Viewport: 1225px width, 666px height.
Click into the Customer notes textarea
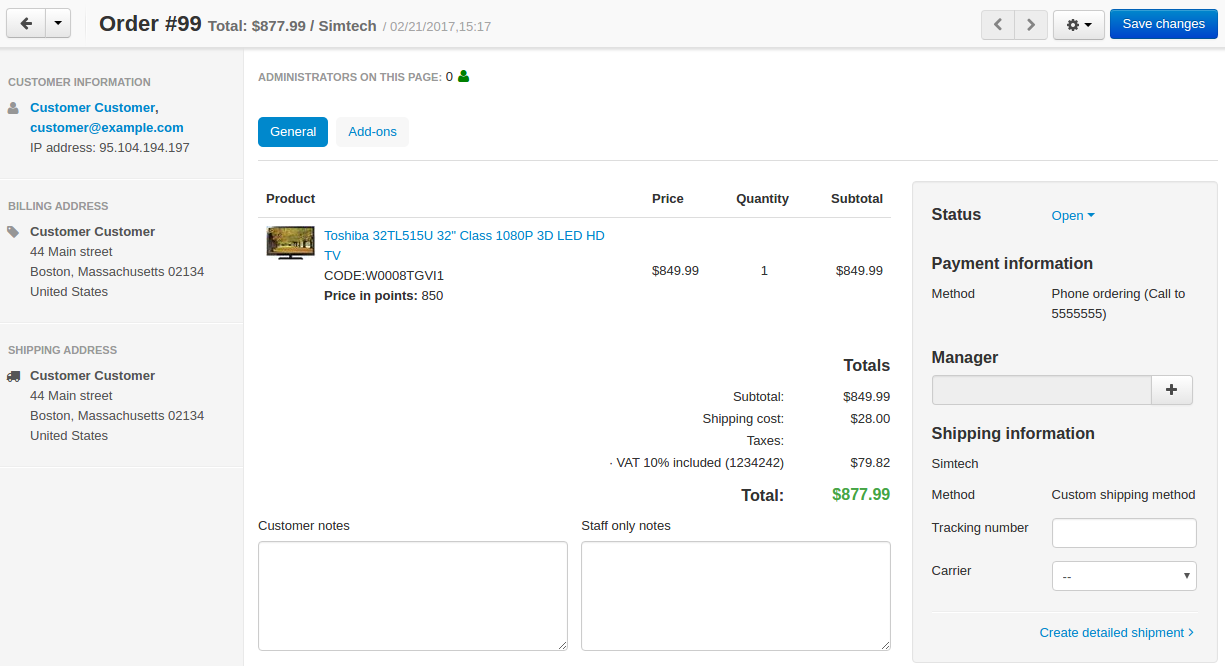point(413,596)
